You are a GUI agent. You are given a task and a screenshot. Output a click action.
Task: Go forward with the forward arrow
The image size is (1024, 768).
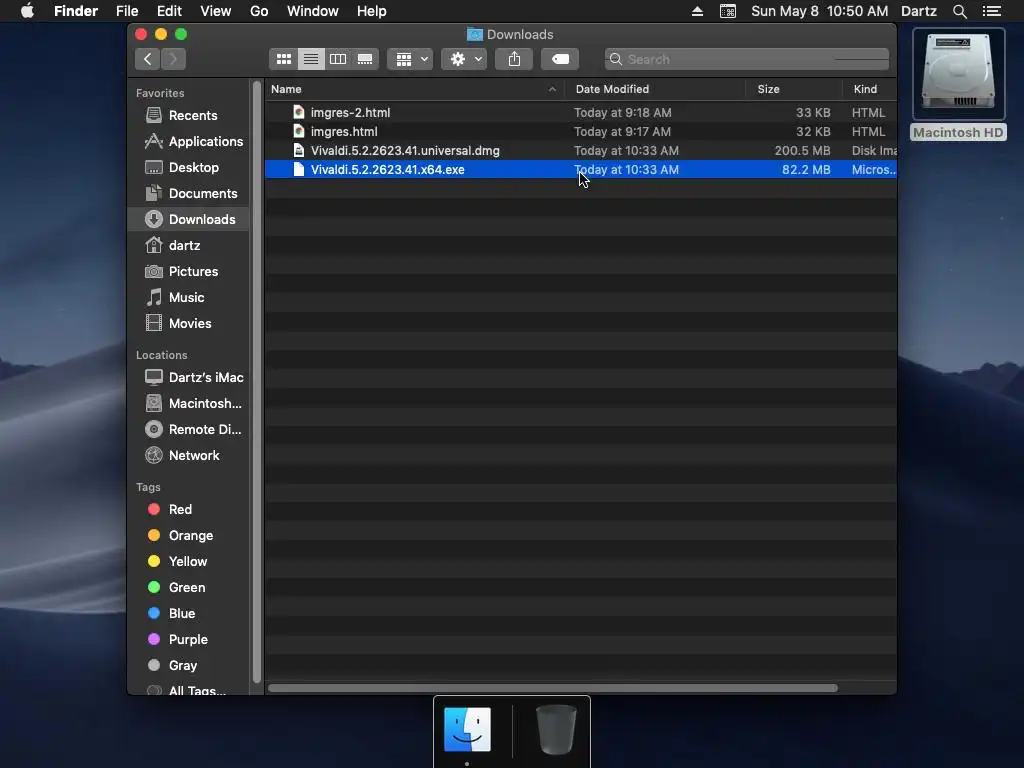point(173,59)
